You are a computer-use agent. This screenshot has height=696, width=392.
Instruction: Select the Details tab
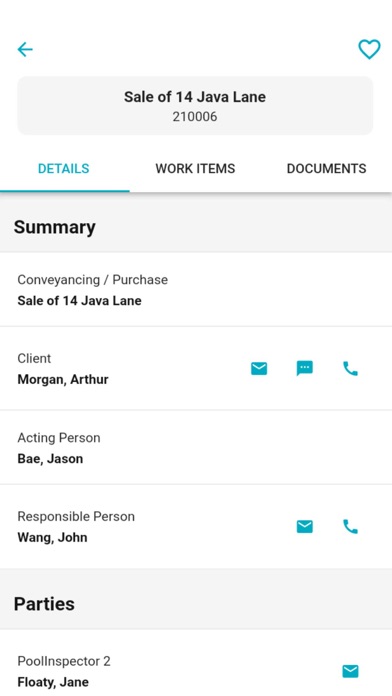click(63, 169)
